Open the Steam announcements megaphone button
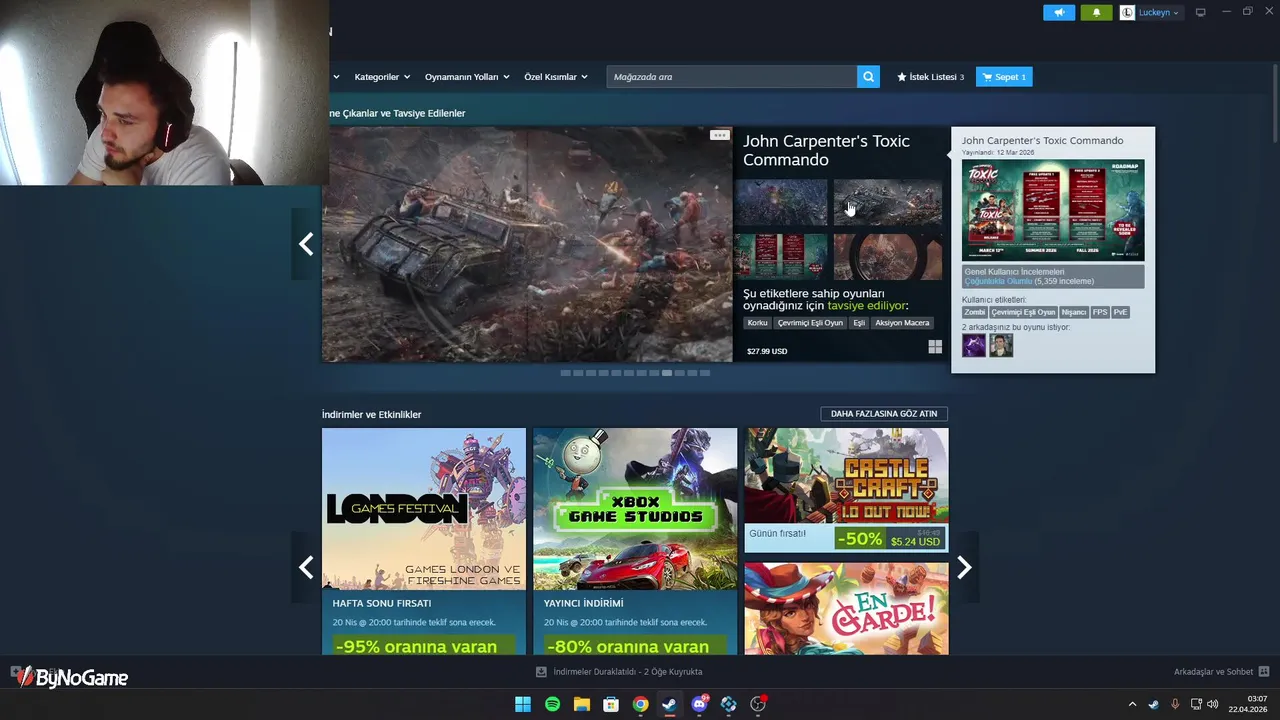The width and height of the screenshot is (1280, 720). (1059, 12)
